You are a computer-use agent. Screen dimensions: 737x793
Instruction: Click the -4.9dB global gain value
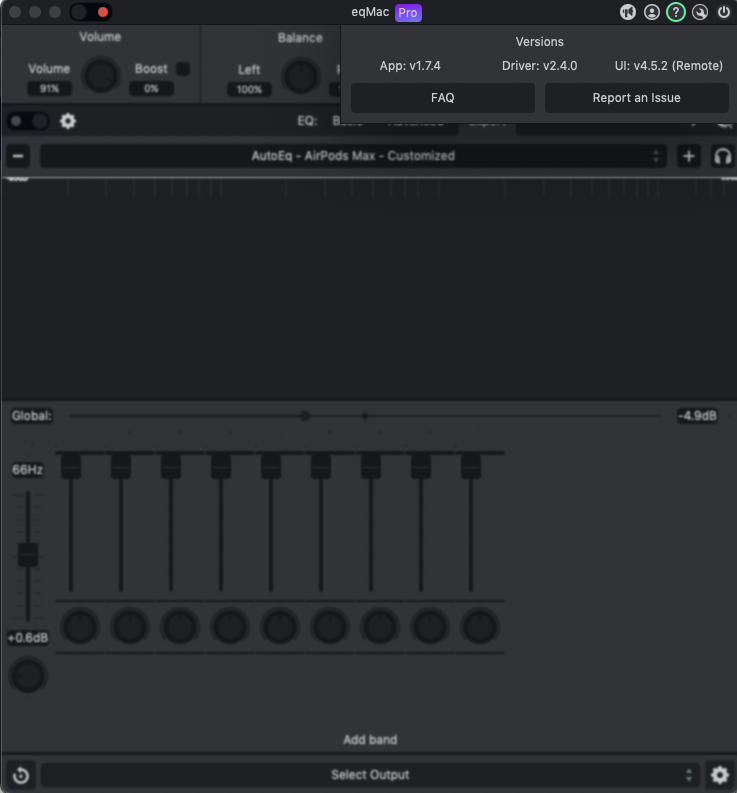(x=697, y=416)
